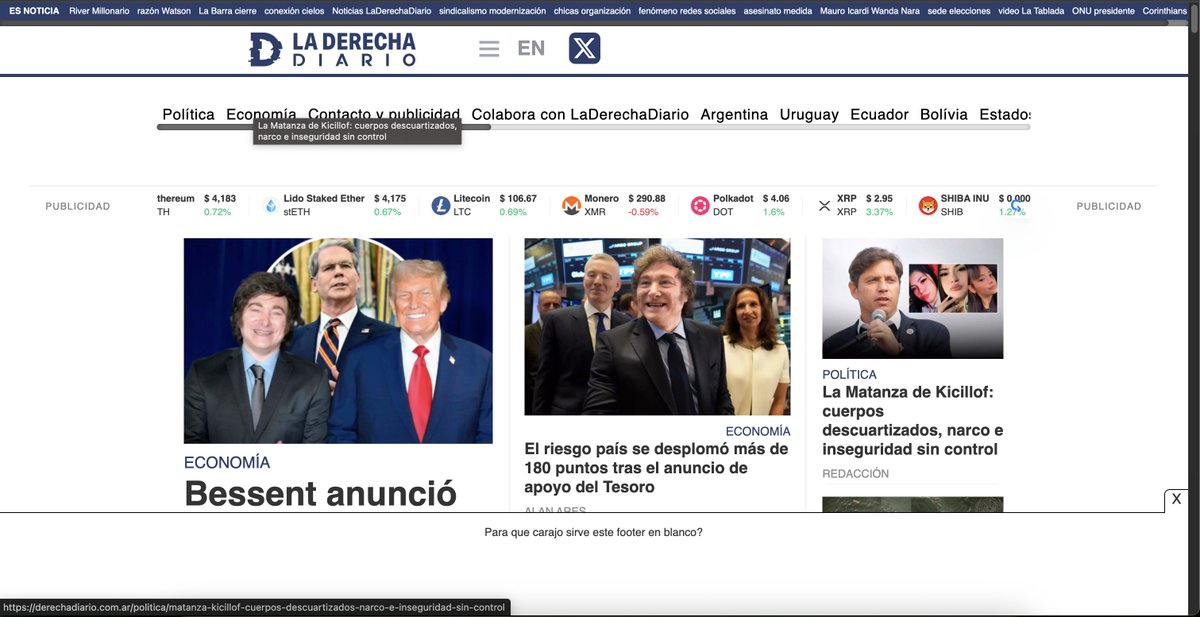Click the XRP coin icon
Image resolution: width=1200 pixels, height=617 pixels.
tap(825, 206)
